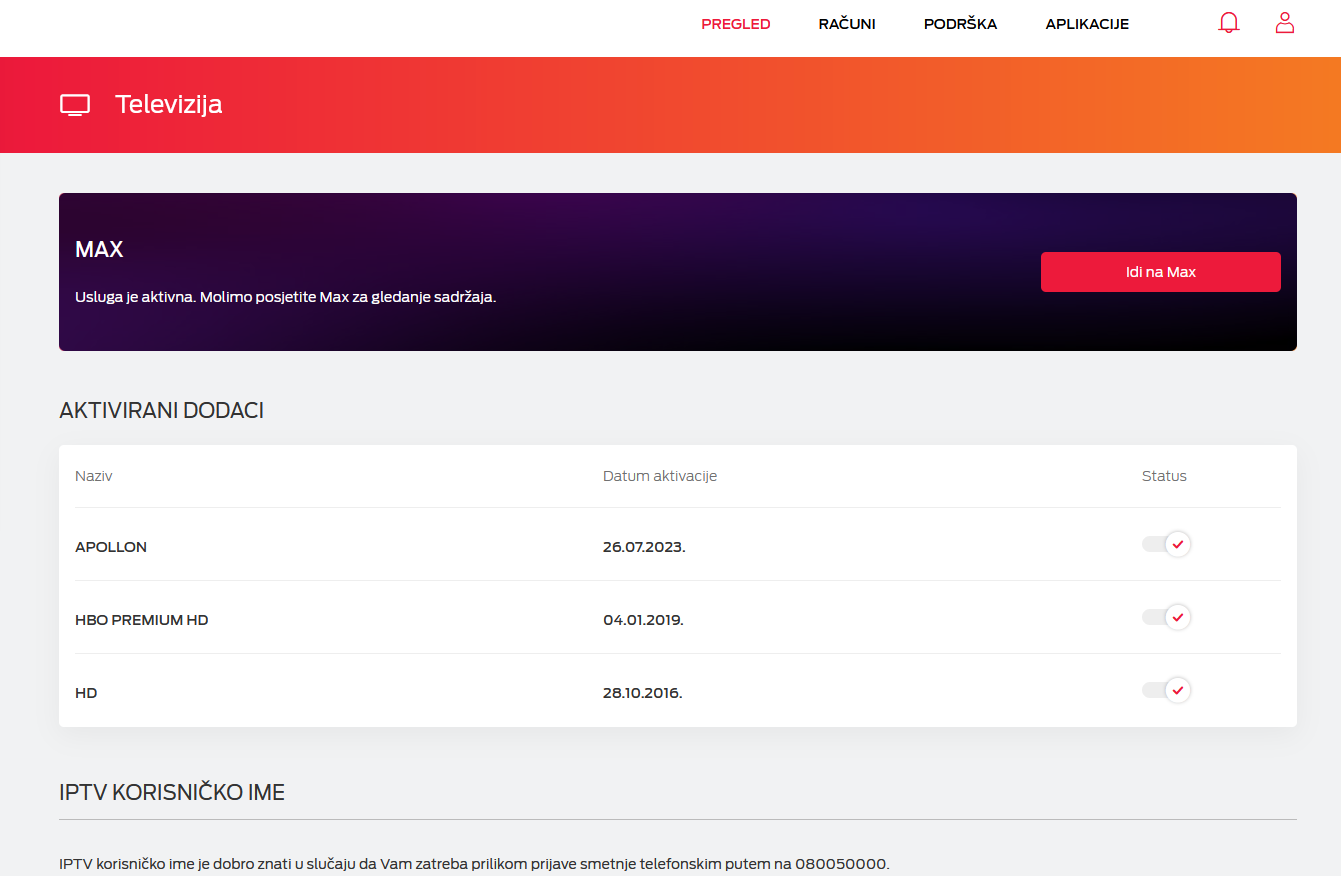Click the Televizija page title
Image resolution: width=1341 pixels, height=876 pixels.
pyautogui.click(x=169, y=104)
